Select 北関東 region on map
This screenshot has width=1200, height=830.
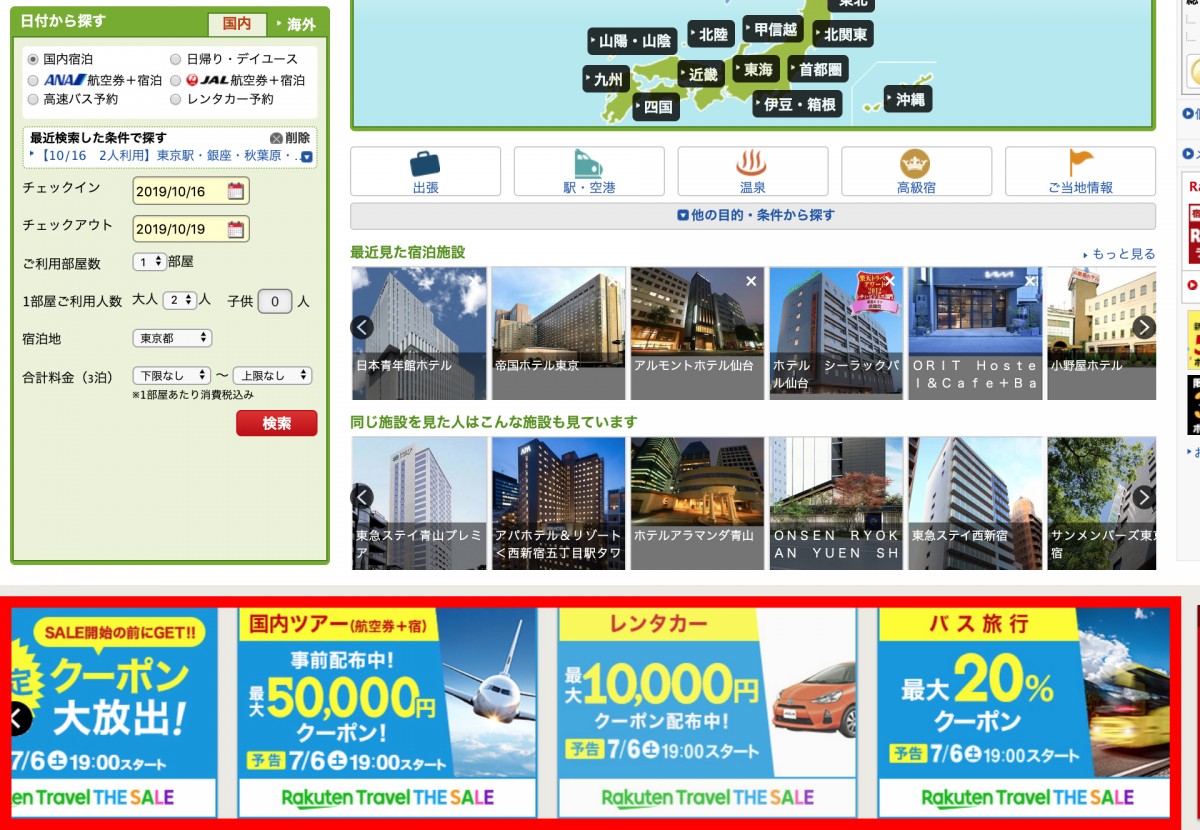pyautogui.click(x=844, y=34)
